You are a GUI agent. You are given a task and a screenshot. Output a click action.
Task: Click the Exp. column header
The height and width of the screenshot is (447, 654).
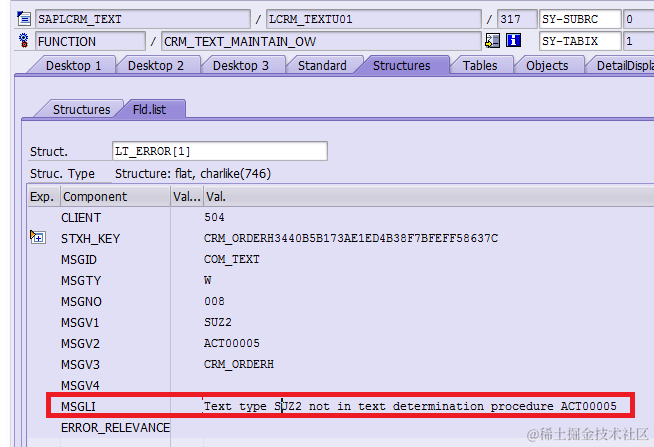[44, 196]
